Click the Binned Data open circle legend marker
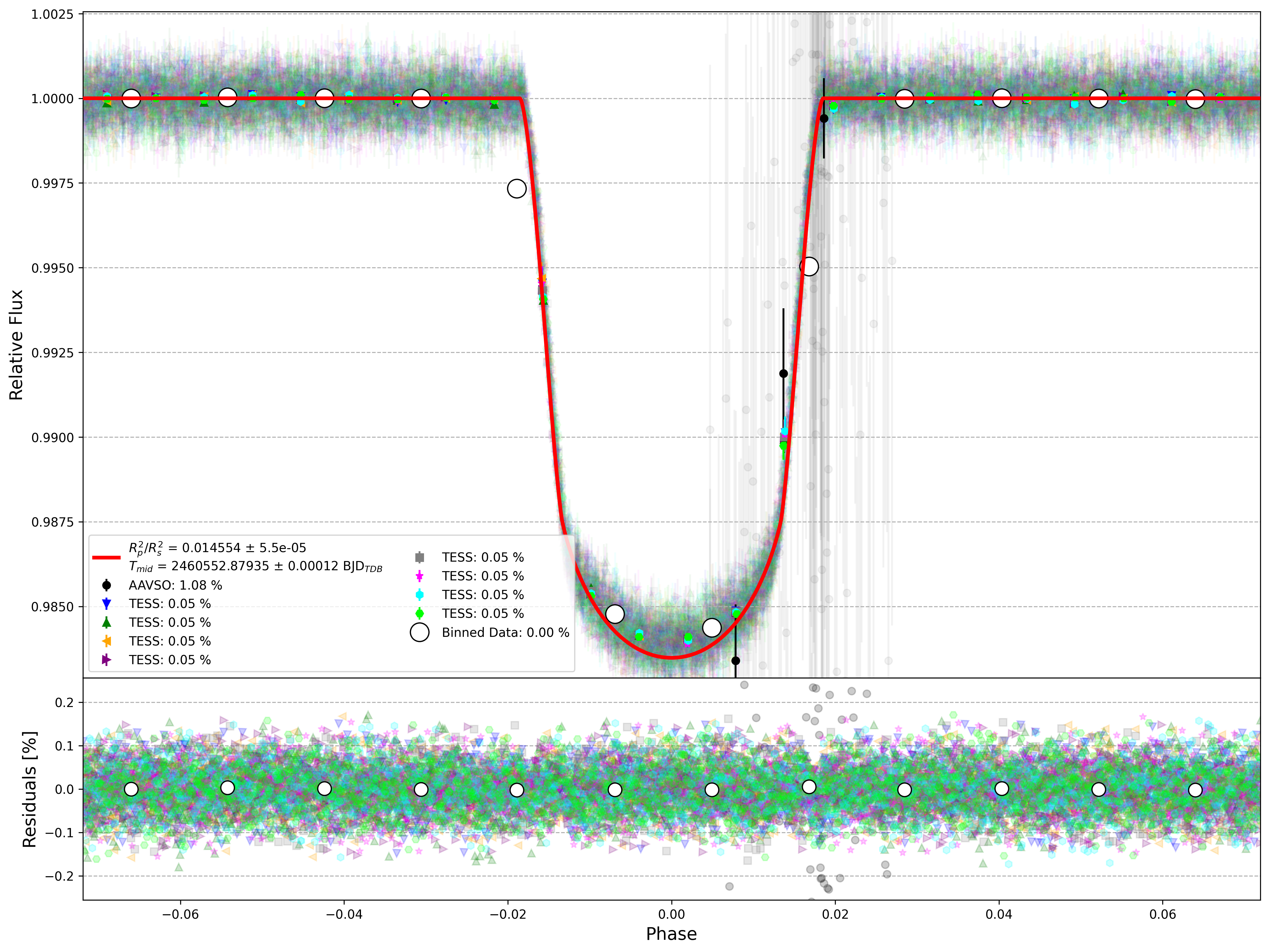 pyautogui.click(x=419, y=632)
